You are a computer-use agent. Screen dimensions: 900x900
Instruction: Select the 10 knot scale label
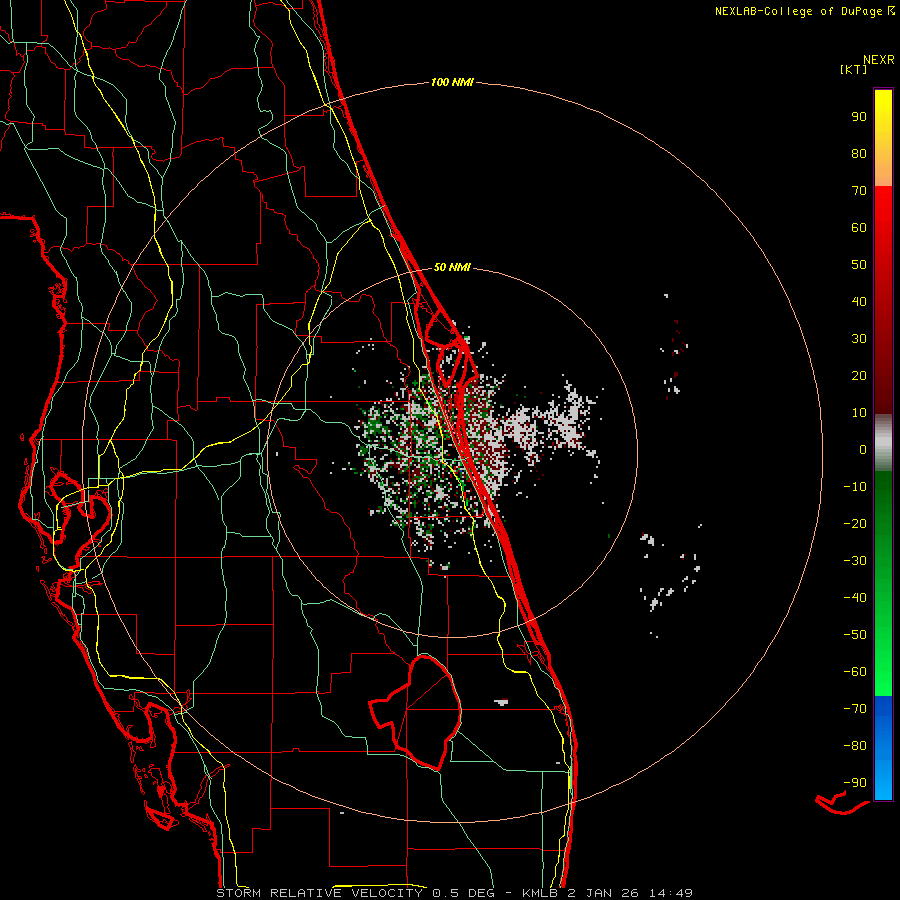coord(859,413)
